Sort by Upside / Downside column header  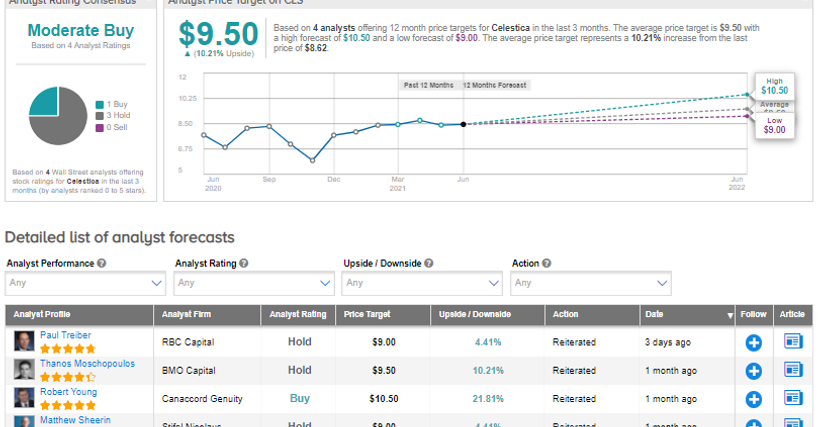click(x=475, y=314)
